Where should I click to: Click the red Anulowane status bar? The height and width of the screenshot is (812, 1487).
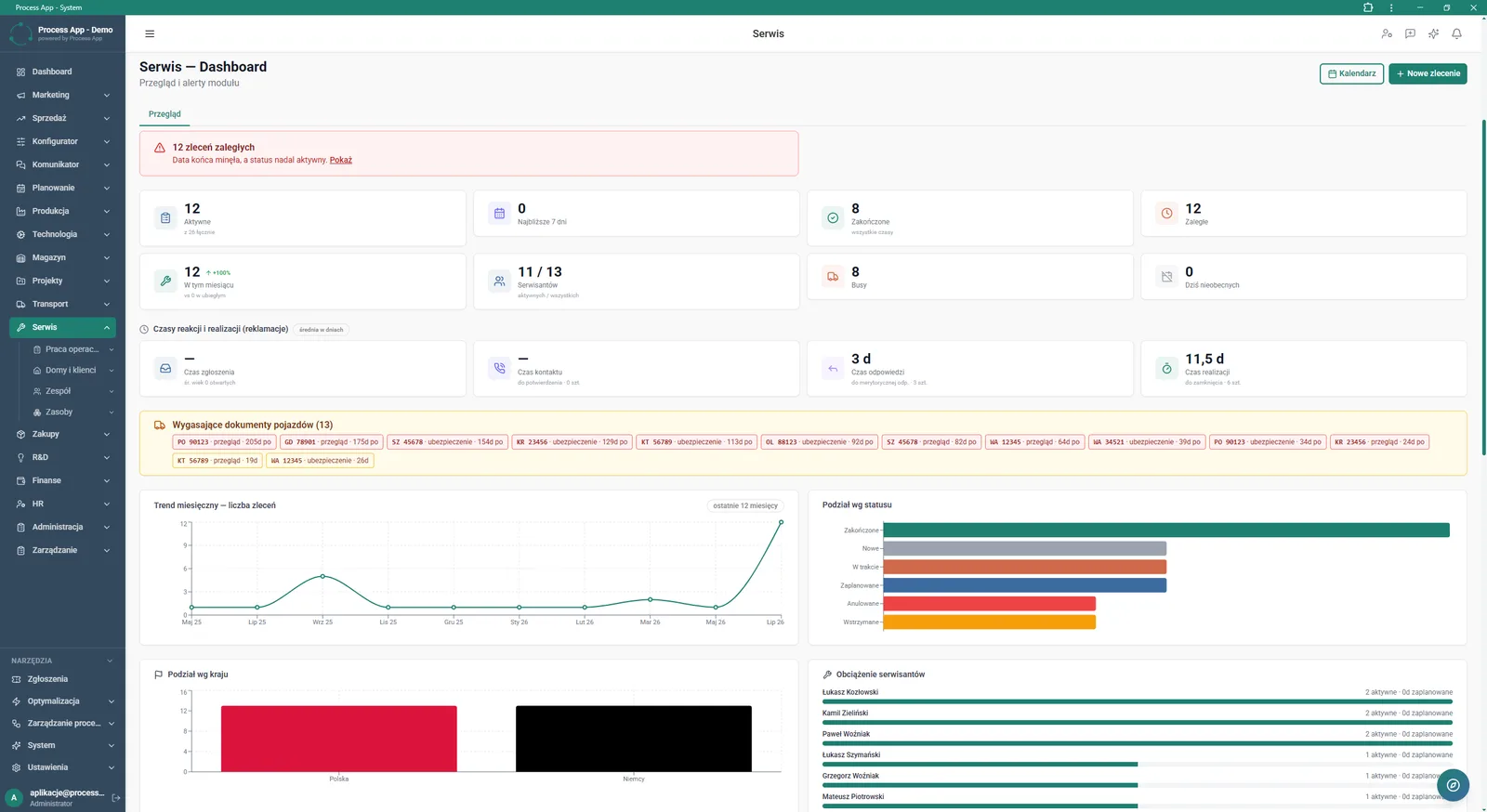coord(989,604)
